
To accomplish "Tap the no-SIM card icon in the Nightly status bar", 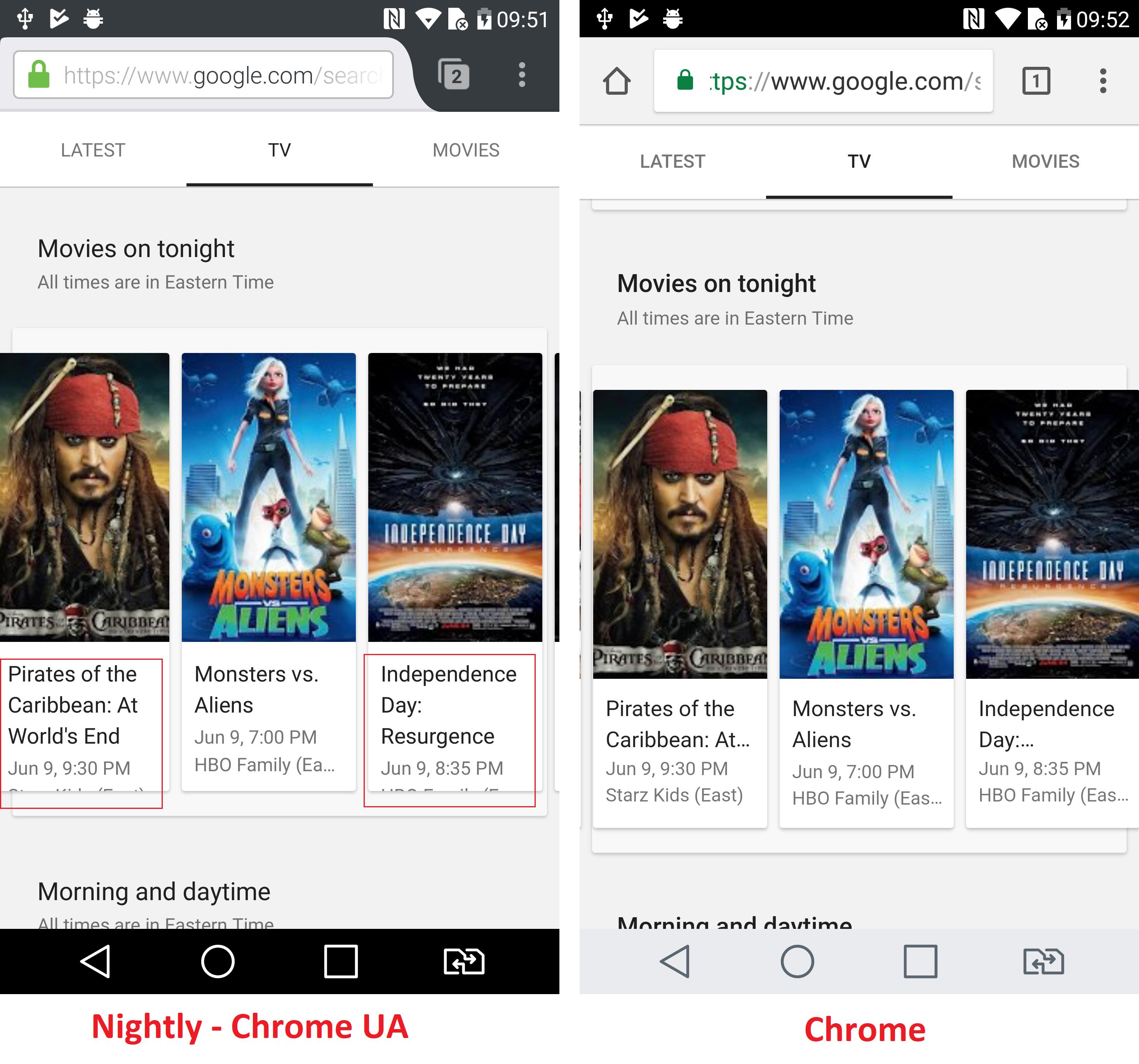I will click(458, 19).
